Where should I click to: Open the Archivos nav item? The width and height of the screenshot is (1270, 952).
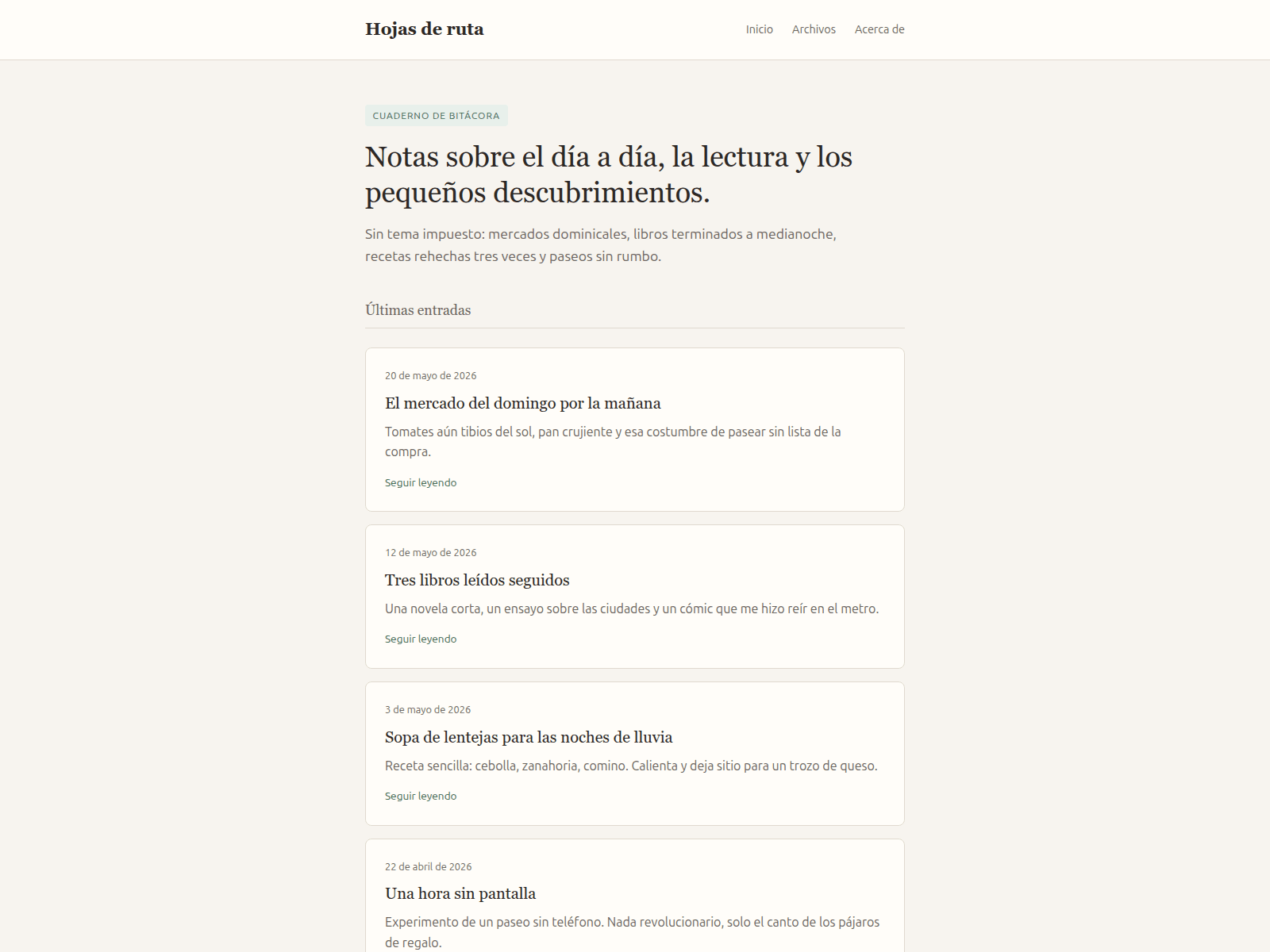pos(814,29)
